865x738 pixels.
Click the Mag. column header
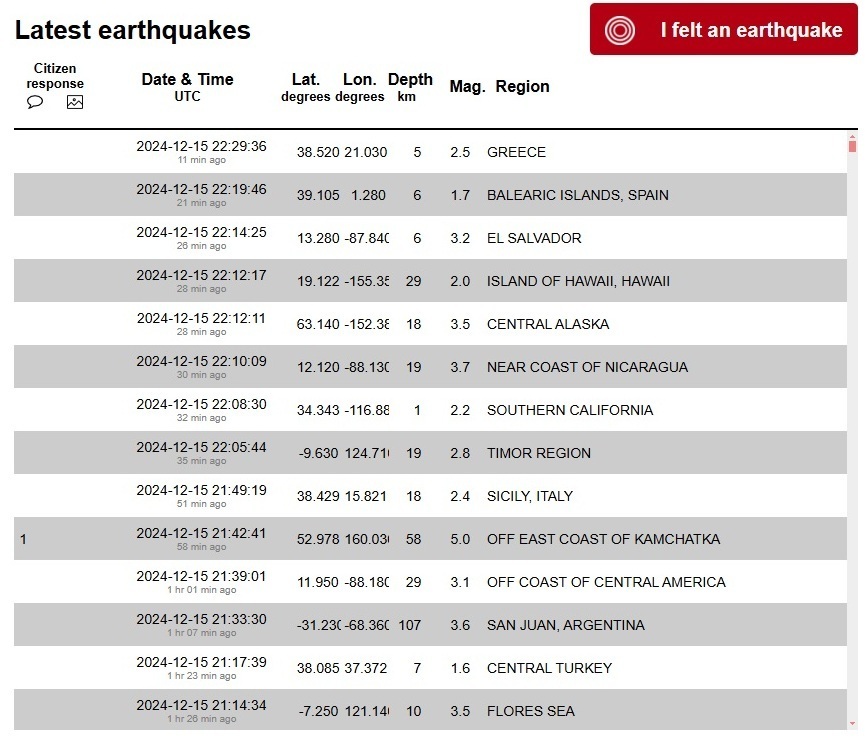point(467,87)
